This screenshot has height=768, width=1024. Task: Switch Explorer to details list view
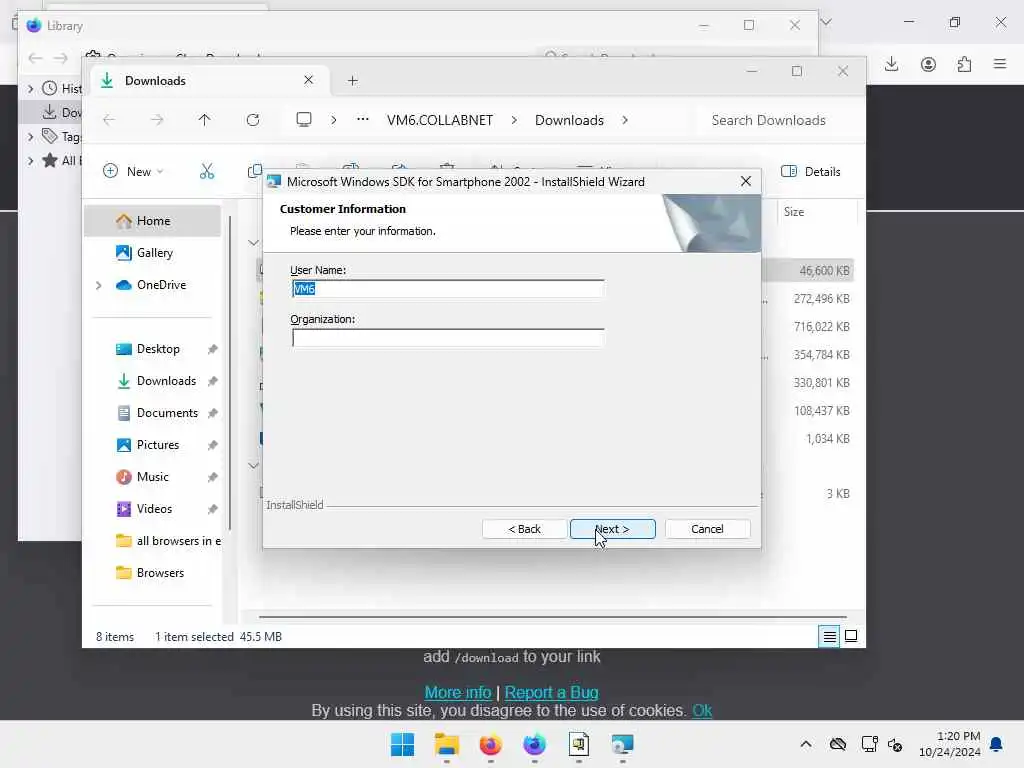(829, 636)
